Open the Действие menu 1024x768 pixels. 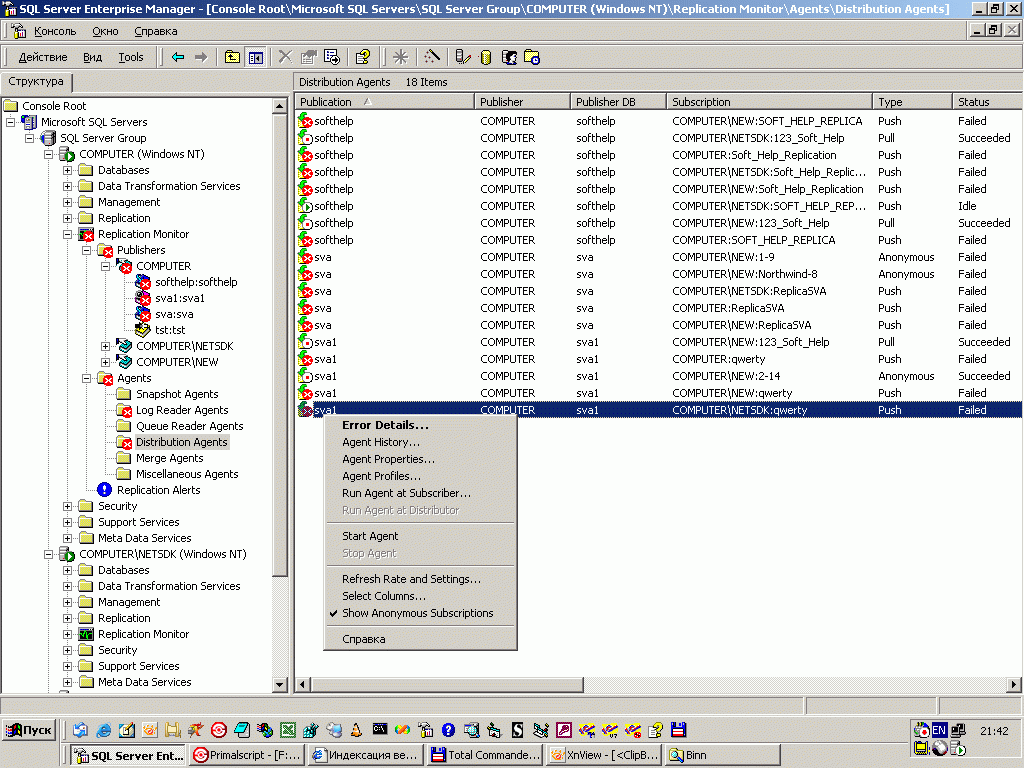[42, 57]
